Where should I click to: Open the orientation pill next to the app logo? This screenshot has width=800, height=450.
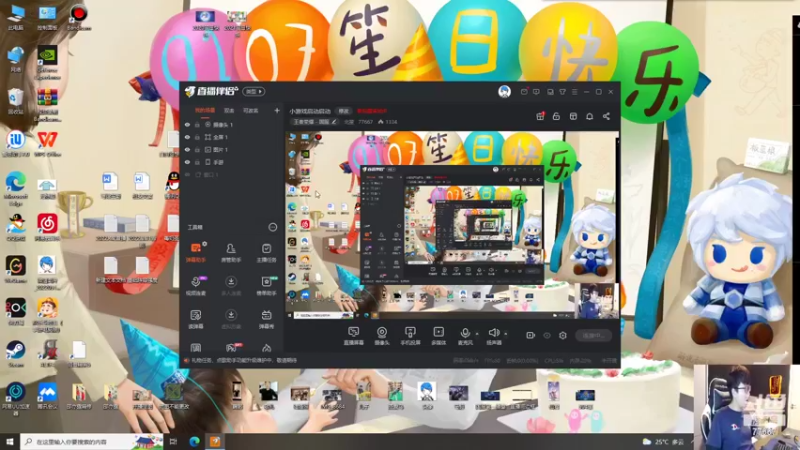254,91
